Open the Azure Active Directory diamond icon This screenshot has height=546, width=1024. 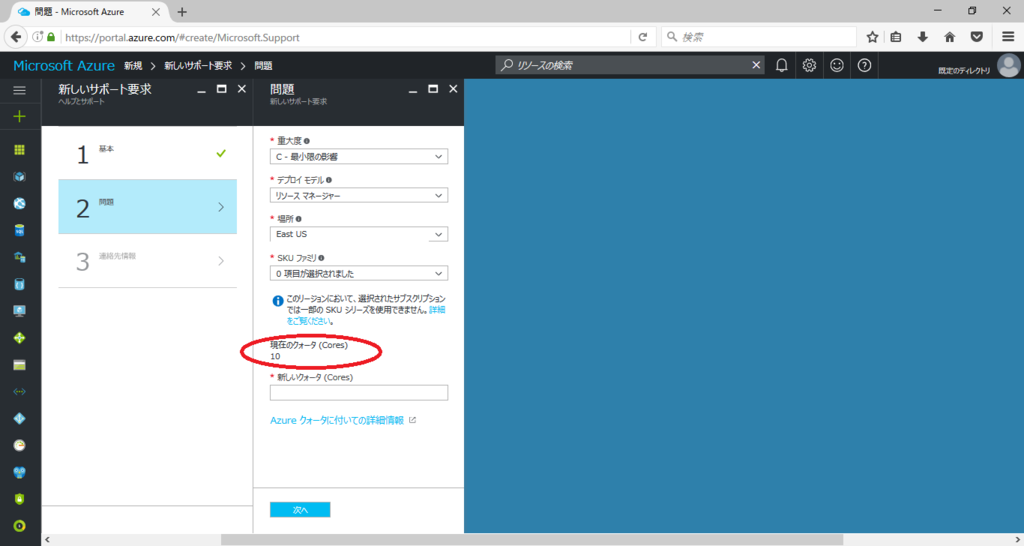click(x=20, y=419)
